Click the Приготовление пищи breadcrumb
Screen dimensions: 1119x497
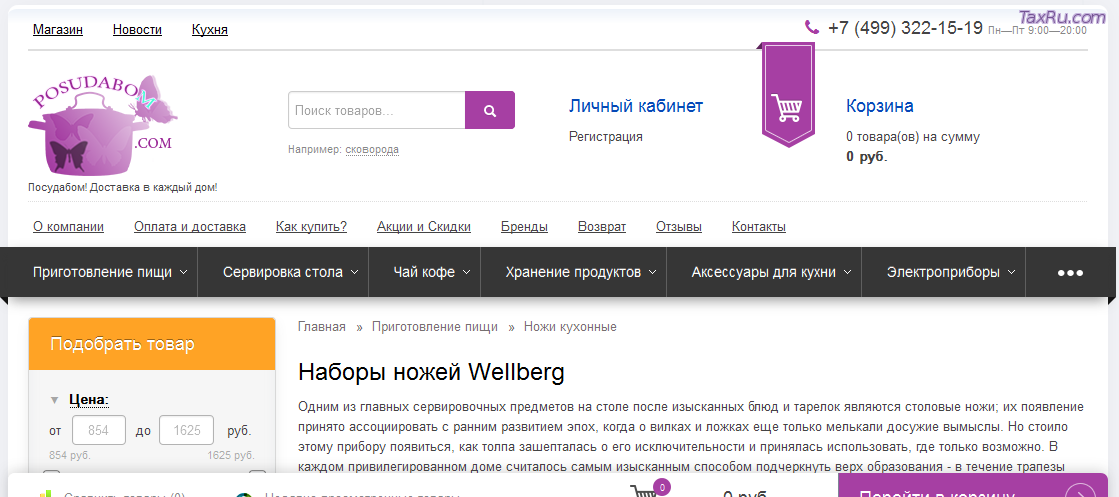pos(435,326)
